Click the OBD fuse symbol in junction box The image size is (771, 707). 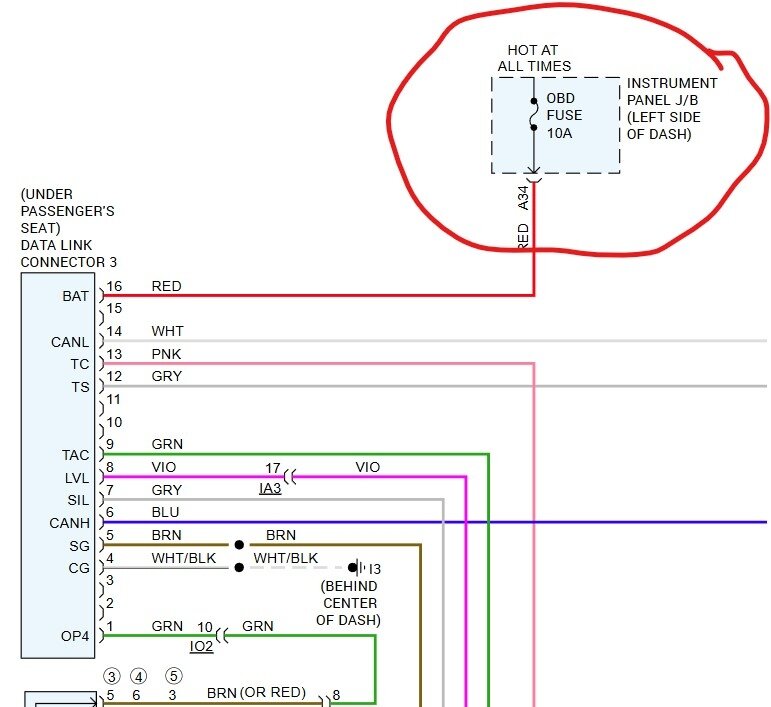click(534, 114)
